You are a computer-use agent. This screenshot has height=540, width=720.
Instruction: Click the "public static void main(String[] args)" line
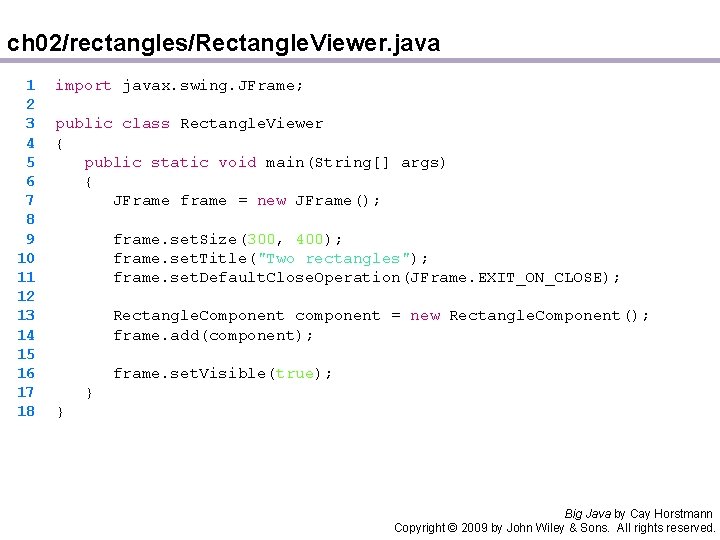[x=265, y=163]
